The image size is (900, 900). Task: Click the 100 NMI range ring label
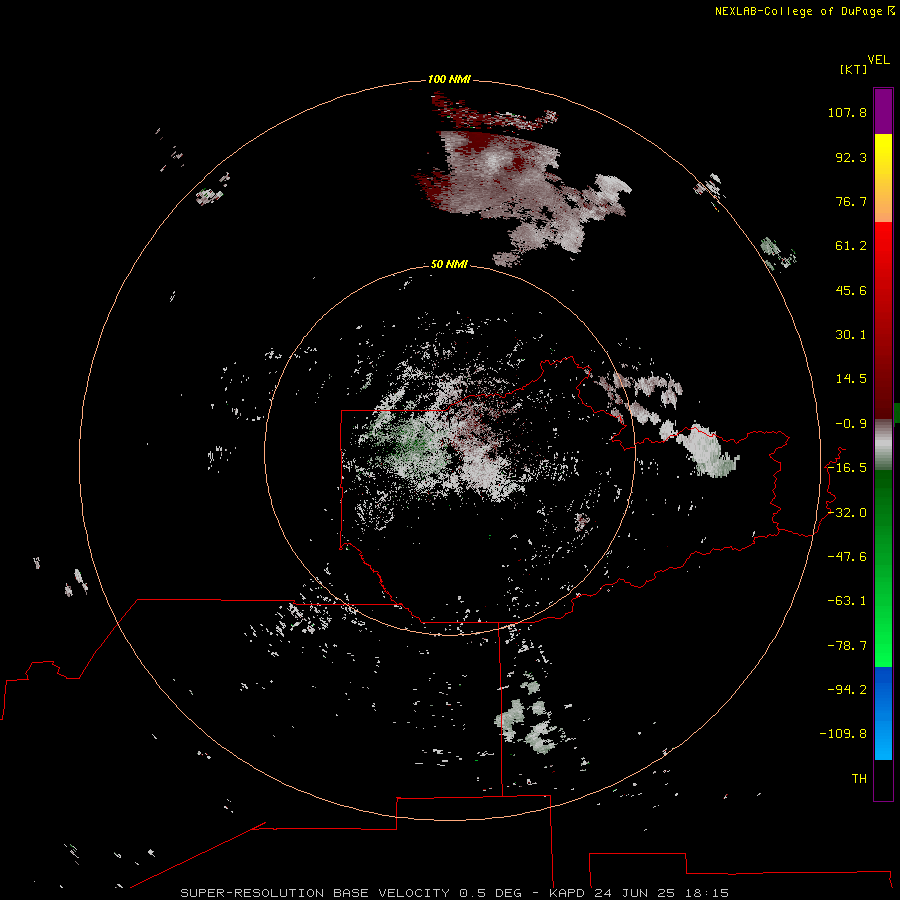[449, 79]
